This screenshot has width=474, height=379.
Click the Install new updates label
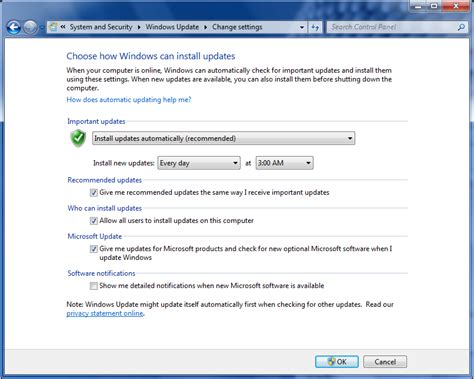click(x=124, y=163)
